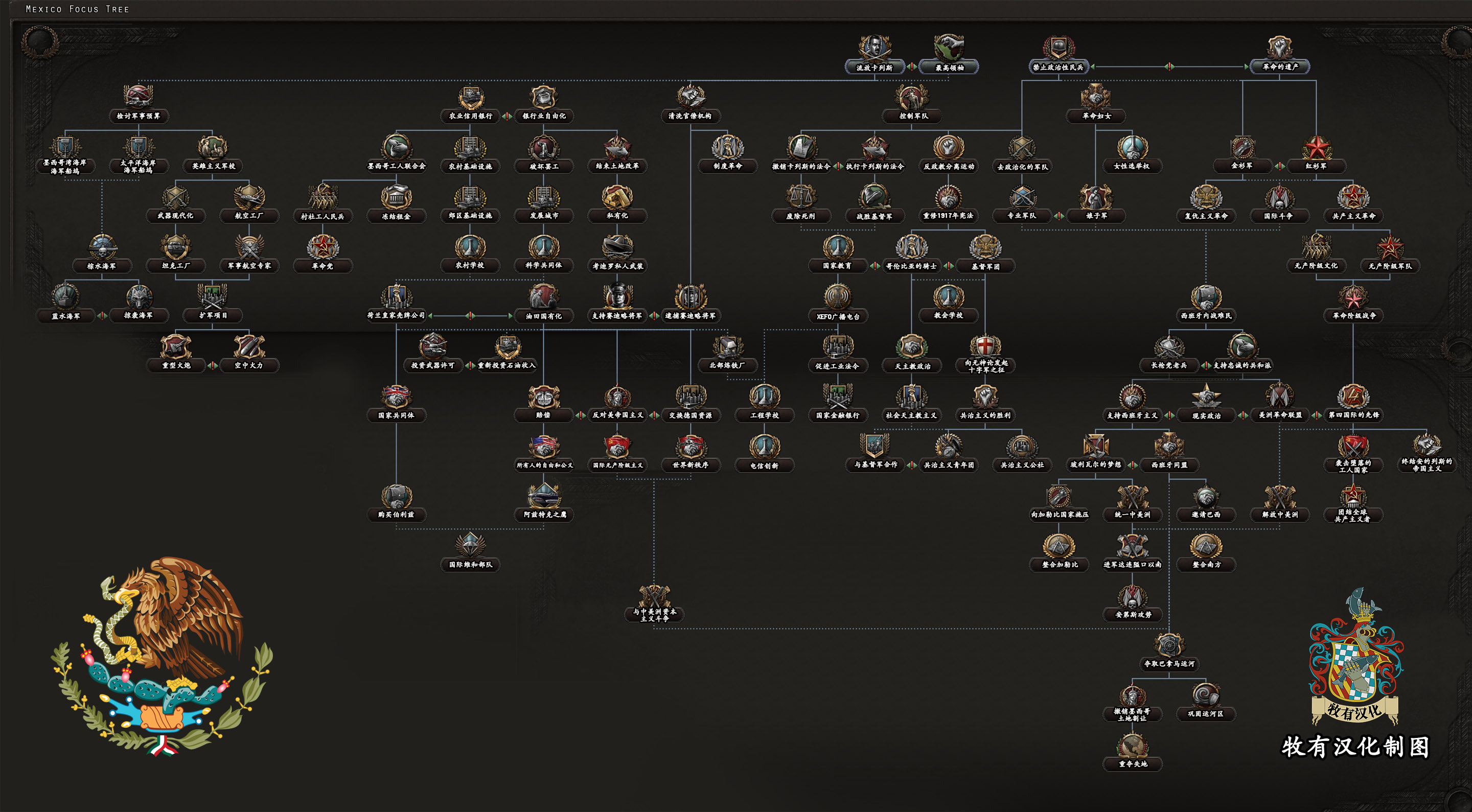Select the 考迪罗私人武装 sombrero icon

tap(617, 246)
